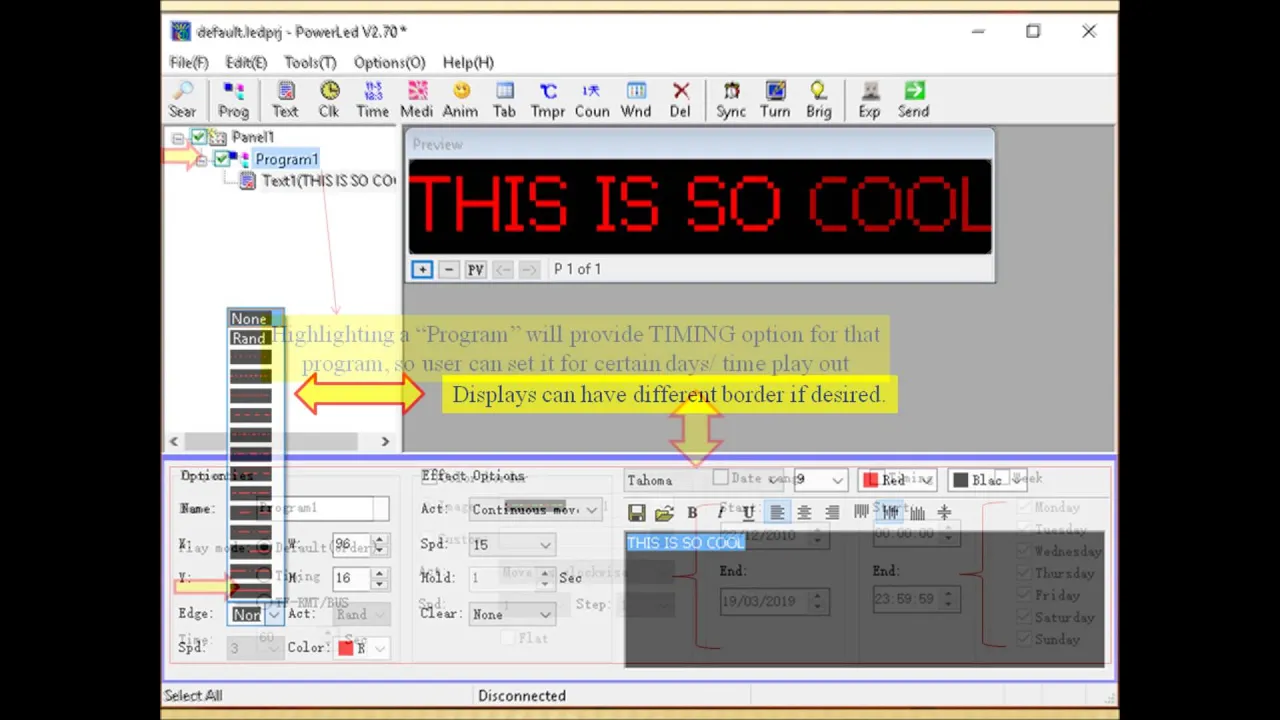The image size is (1280, 720).
Task: Open file using folder icon in editor
Action: pyautogui.click(x=664, y=512)
